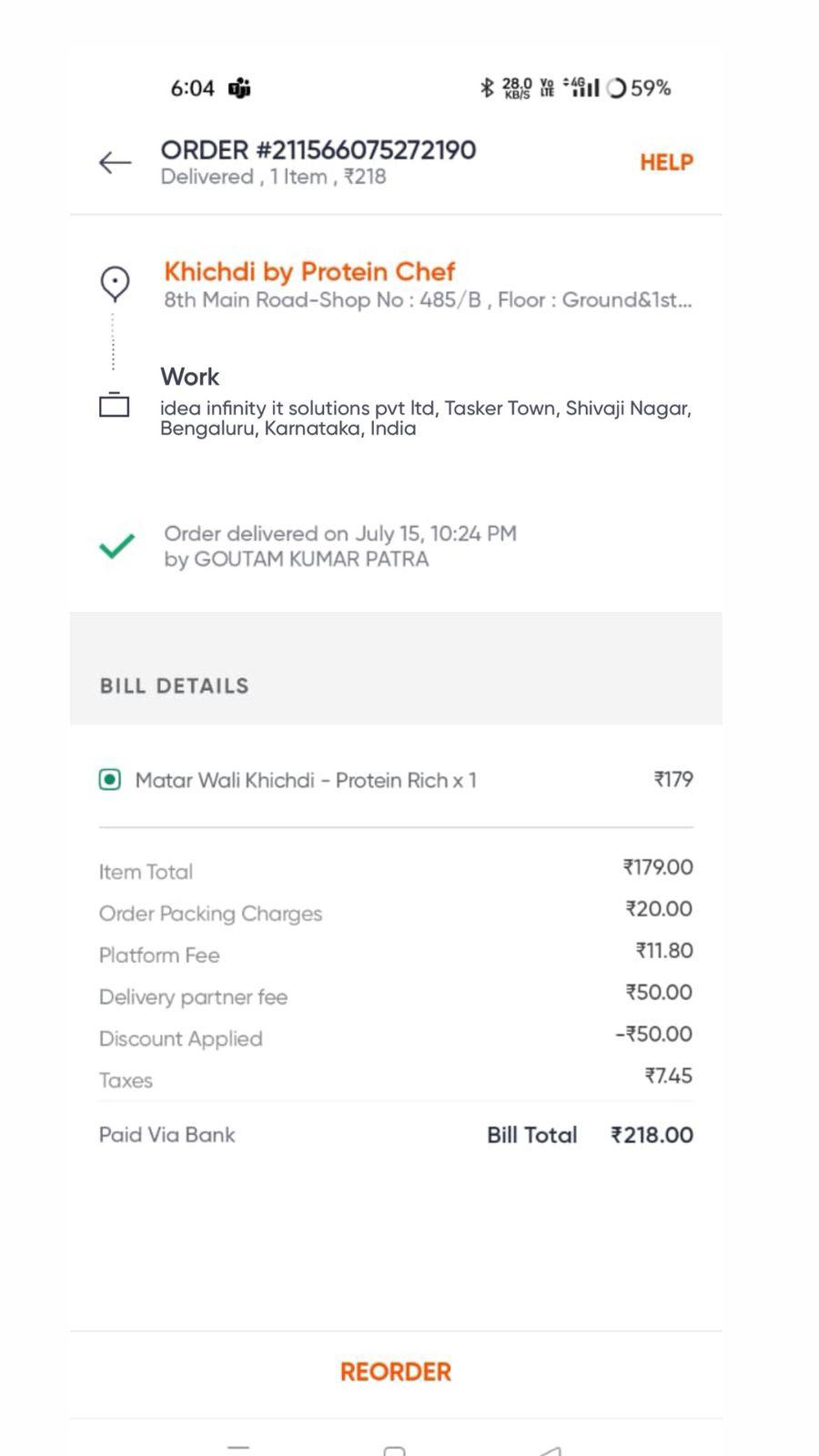
Task: Tap the green veg indicator icon
Action: pyautogui.click(x=110, y=780)
